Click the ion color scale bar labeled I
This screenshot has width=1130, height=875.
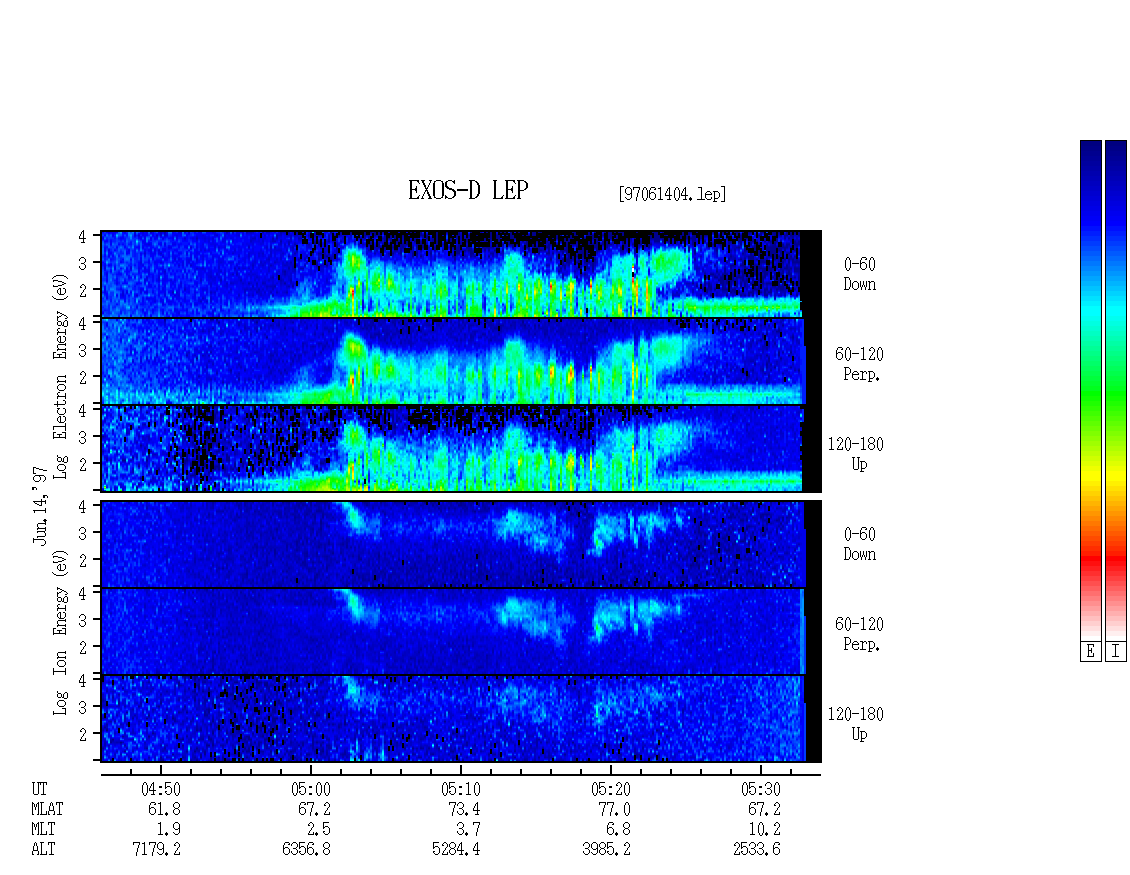[x=1116, y=390]
